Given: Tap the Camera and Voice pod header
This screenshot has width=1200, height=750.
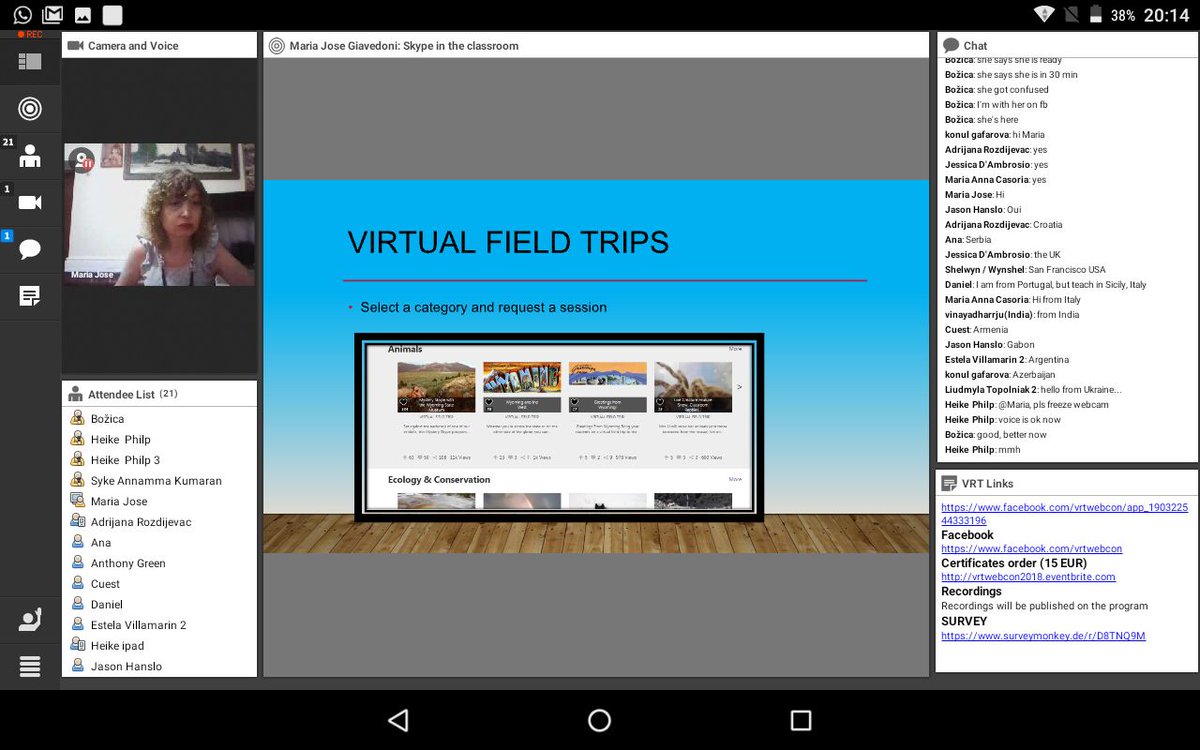Looking at the screenshot, I should click(x=159, y=45).
